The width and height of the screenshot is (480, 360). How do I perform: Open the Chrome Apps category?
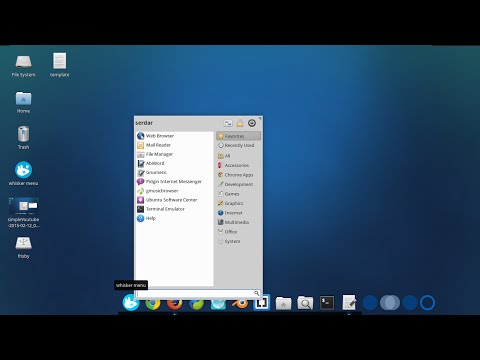tap(238, 175)
